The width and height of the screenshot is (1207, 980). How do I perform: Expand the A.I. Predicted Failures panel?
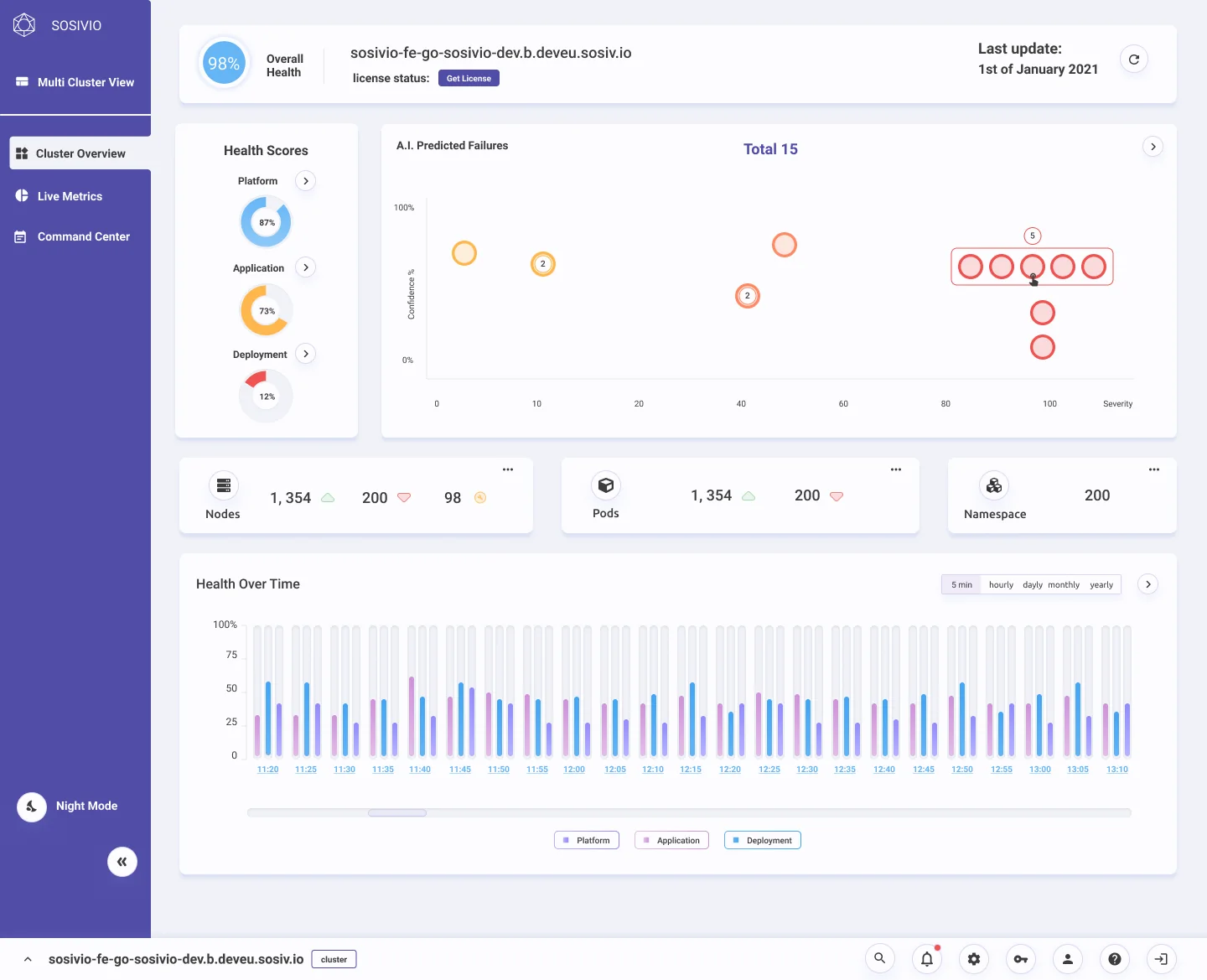(x=1153, y=147)
